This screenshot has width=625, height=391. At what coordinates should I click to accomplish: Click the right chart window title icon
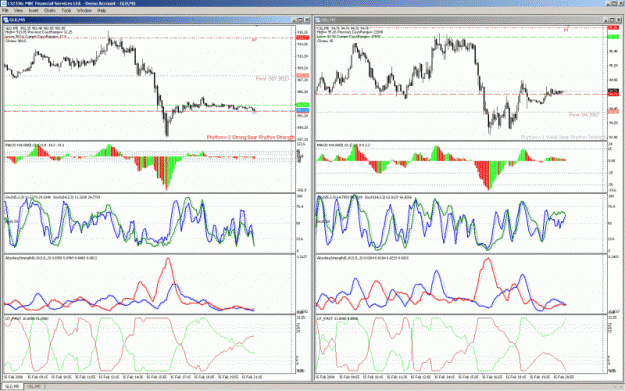click(x=317, y=20)
